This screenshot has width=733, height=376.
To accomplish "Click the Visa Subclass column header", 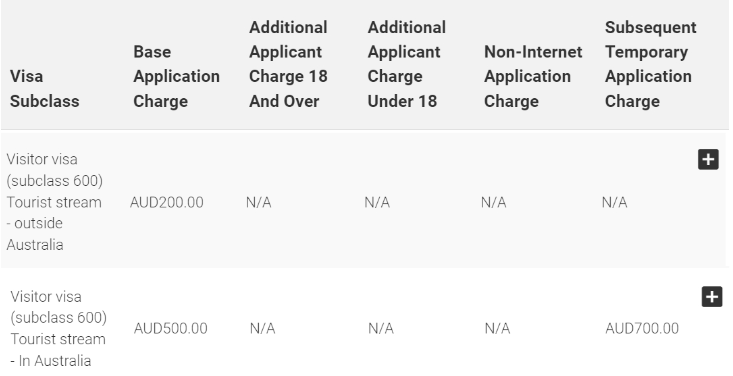I will (x=44, y=88).
